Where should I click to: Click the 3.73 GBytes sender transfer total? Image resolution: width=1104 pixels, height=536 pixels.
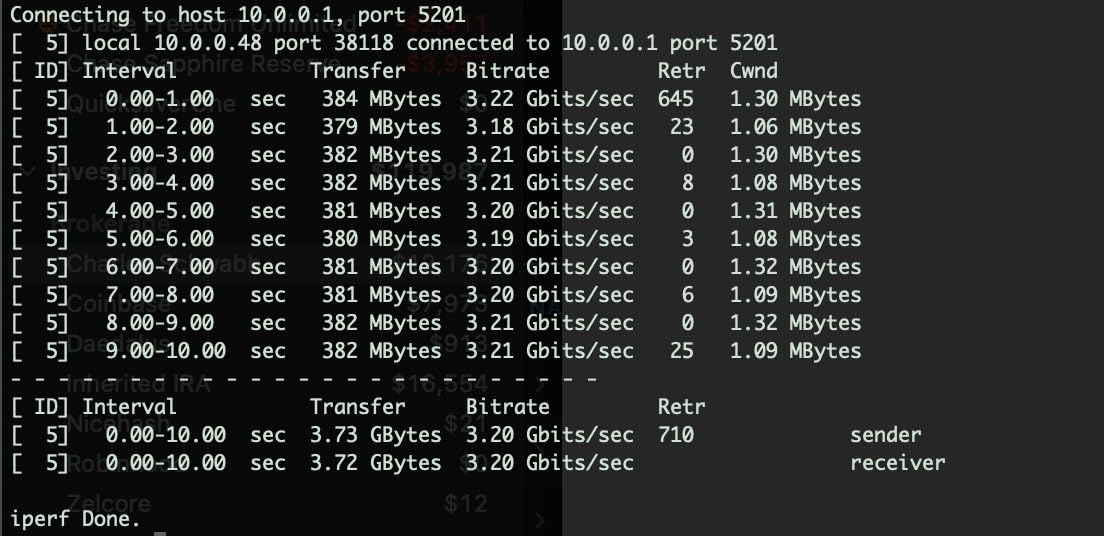tap(381, 435)
